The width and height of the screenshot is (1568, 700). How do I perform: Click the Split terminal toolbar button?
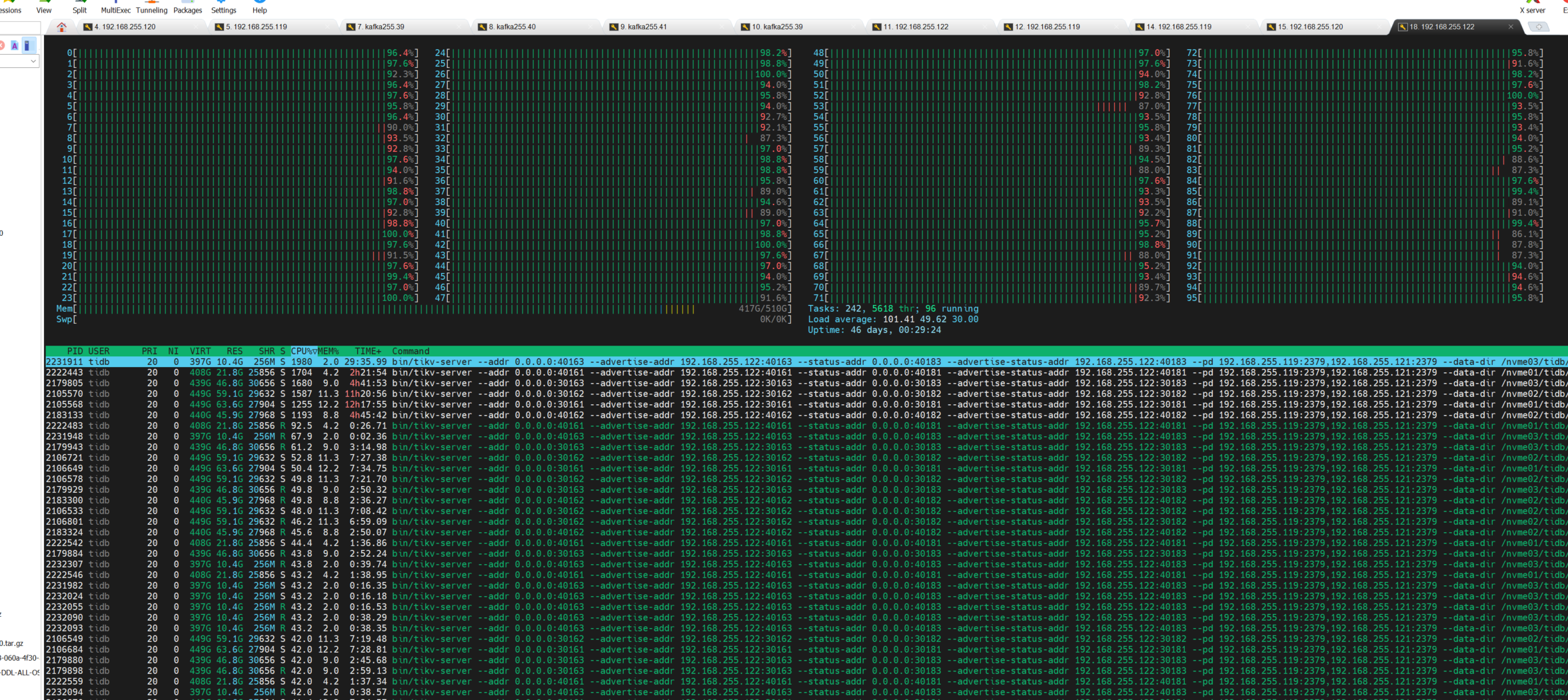(x=80, y=7)
